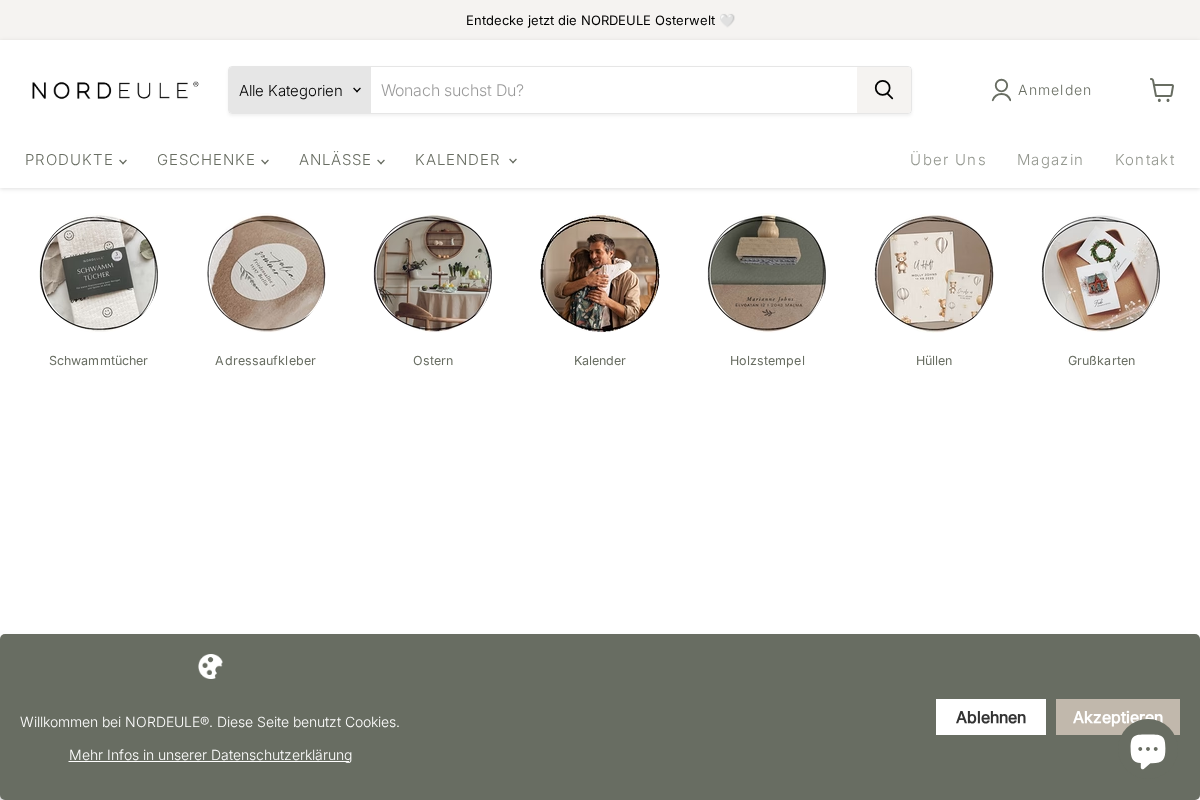Open the Magazin link
This screenshot has width=1200, height=800.
[1050, 160]
